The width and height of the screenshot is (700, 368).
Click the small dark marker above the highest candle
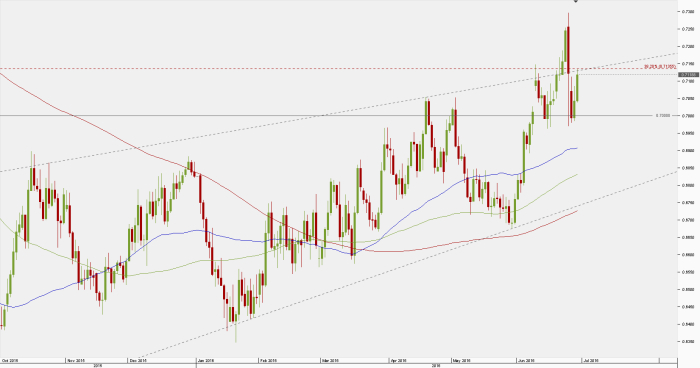[x=575, y=1]
